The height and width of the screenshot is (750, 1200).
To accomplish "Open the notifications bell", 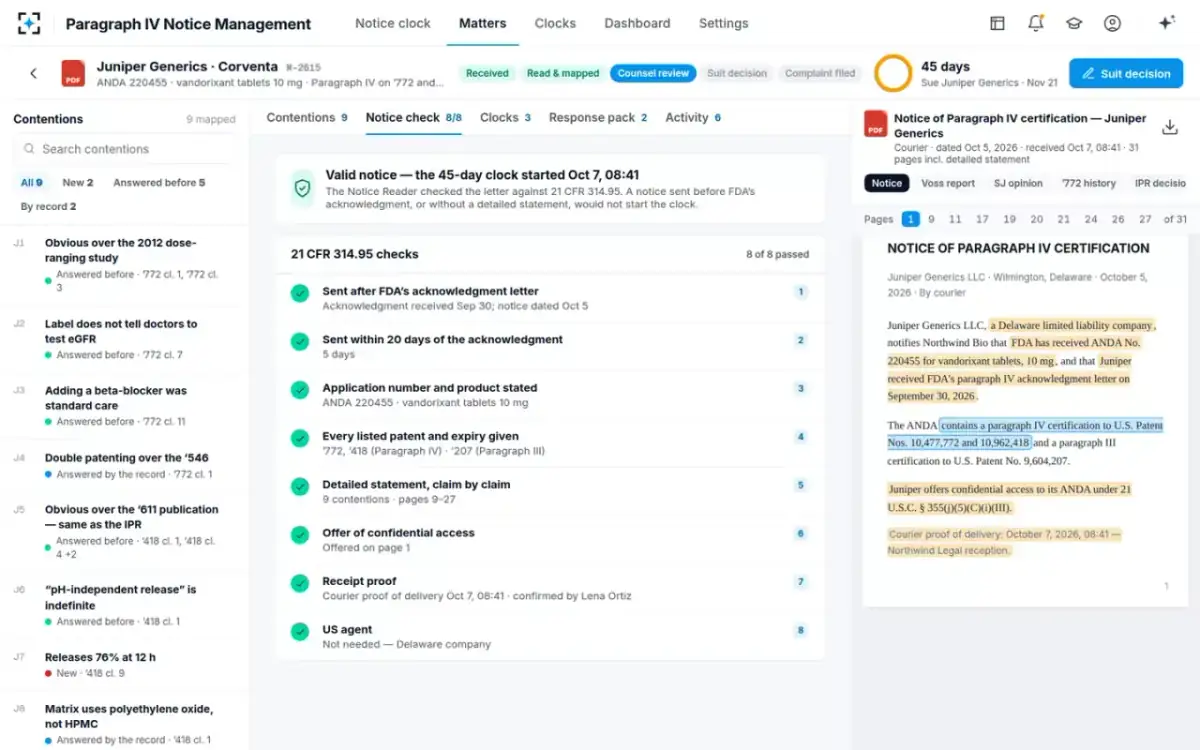I will click(1036, 23).
